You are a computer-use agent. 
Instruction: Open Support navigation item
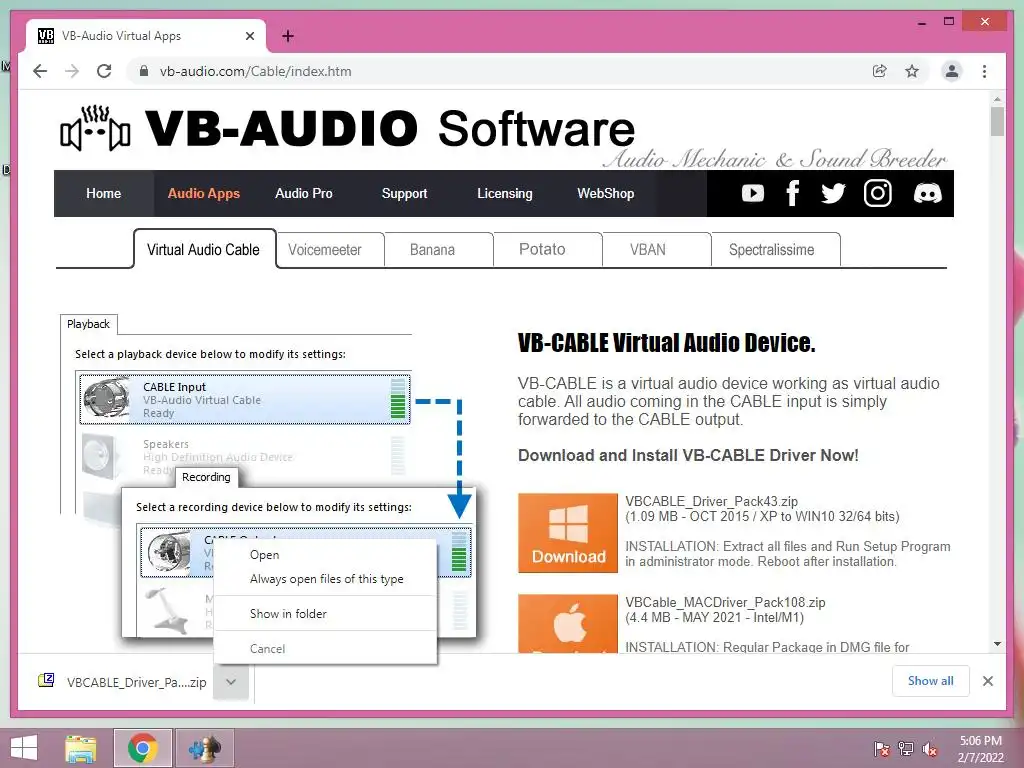click(x=404, y=193)
